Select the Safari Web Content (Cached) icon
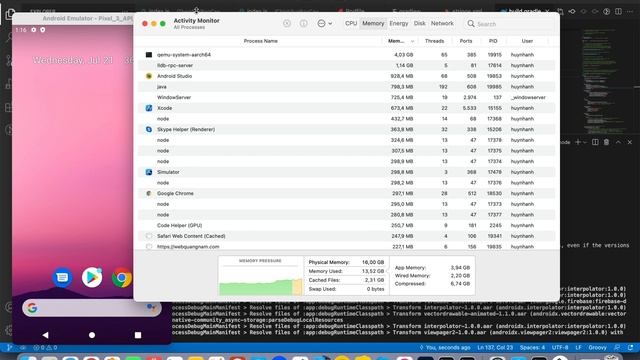Image resolution: width=640 pixels, height=360 pixels. click(149, 236)
